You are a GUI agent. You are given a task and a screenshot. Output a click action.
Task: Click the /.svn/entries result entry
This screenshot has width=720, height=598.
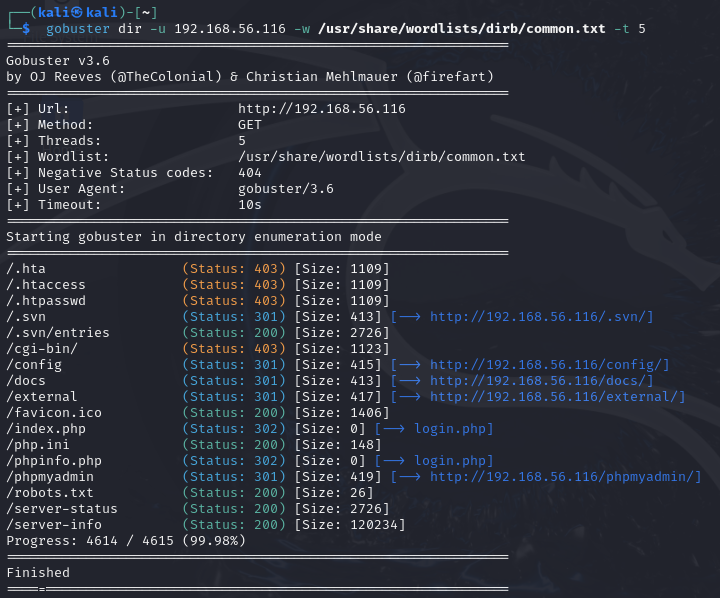[x=58, y=333]
